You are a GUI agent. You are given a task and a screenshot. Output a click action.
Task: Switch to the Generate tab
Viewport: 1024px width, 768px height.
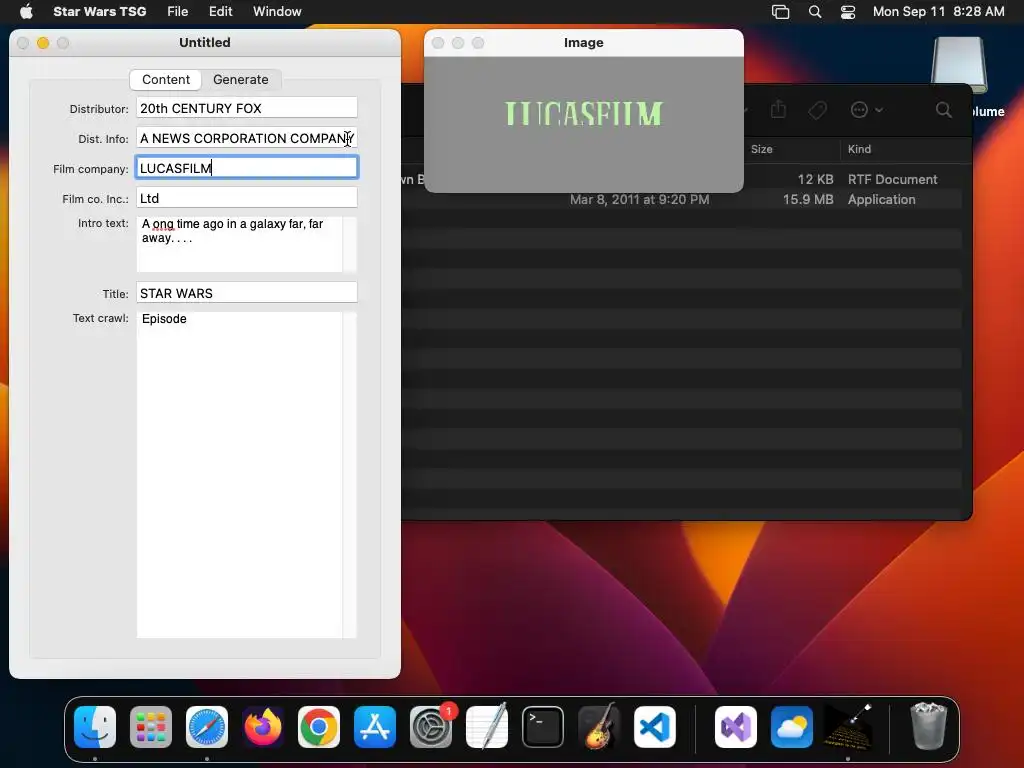tap(240, 79)
